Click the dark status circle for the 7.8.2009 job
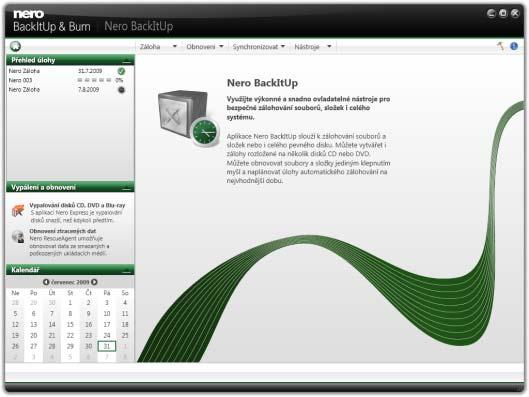This screenshot has width=529, height=397. [121, 90]
